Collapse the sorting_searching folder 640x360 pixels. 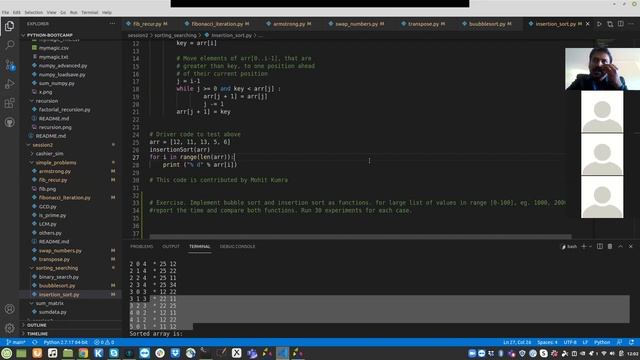point(56,268)
